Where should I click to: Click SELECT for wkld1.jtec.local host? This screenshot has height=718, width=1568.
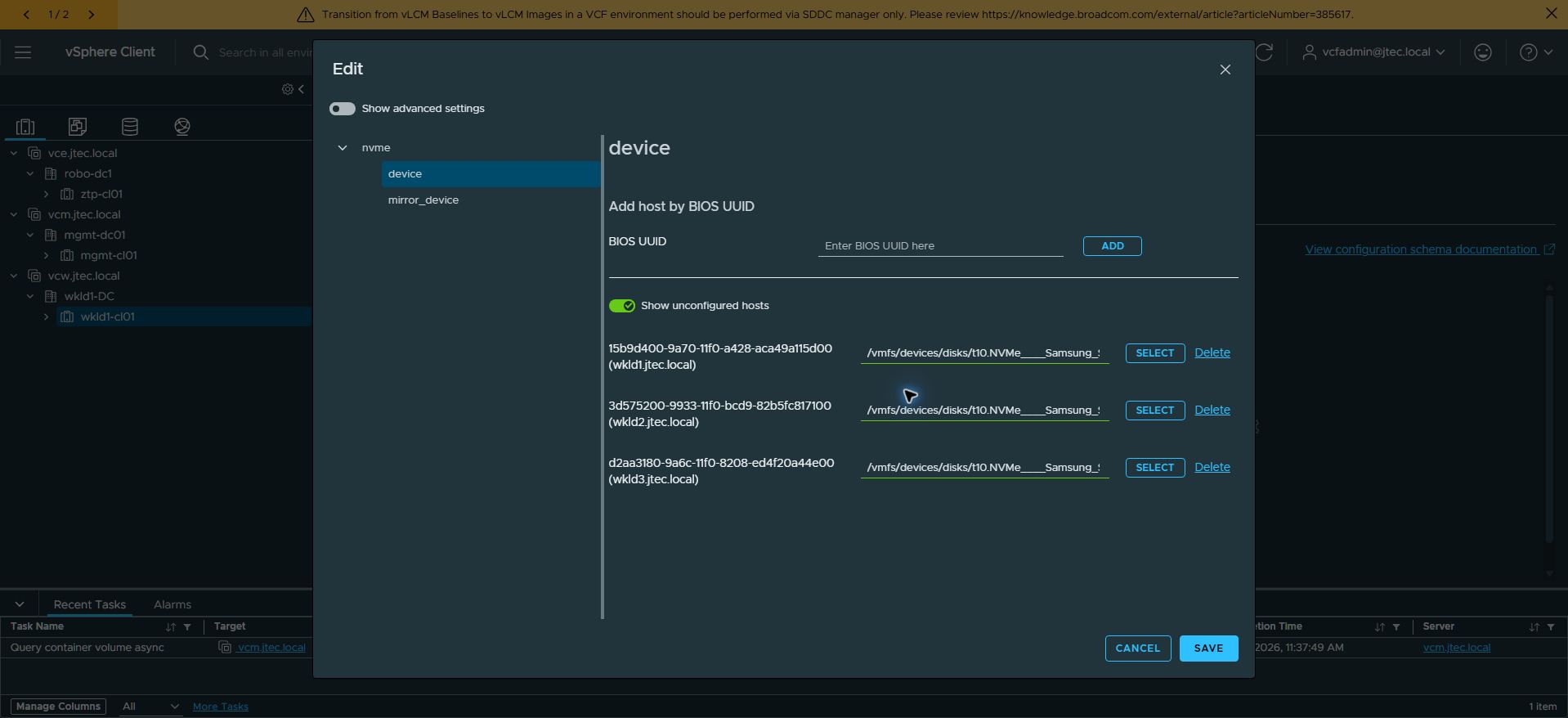pyautogui.click(x=1154, y=353)
